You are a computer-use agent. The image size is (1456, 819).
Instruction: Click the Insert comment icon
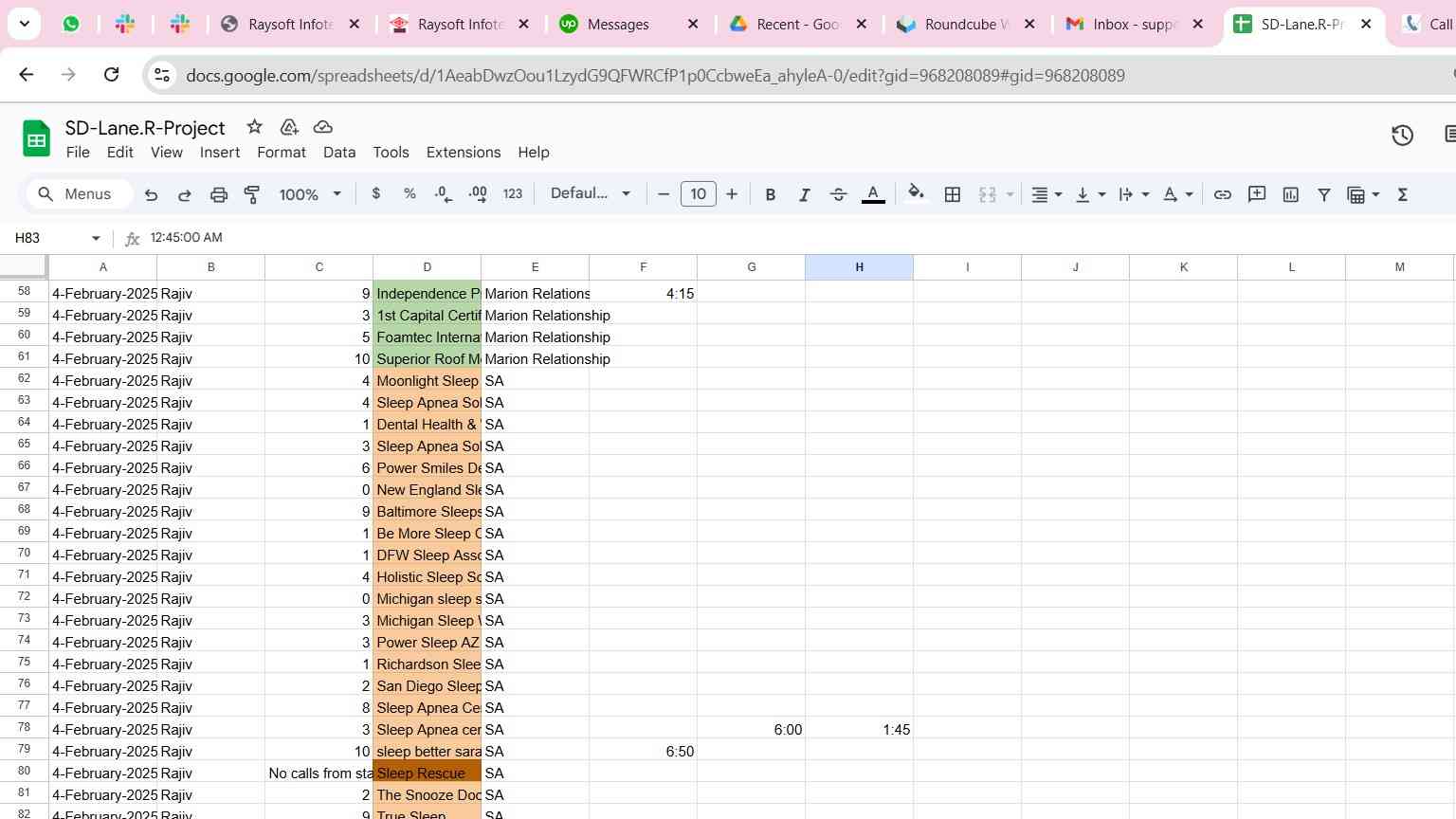1257,194
